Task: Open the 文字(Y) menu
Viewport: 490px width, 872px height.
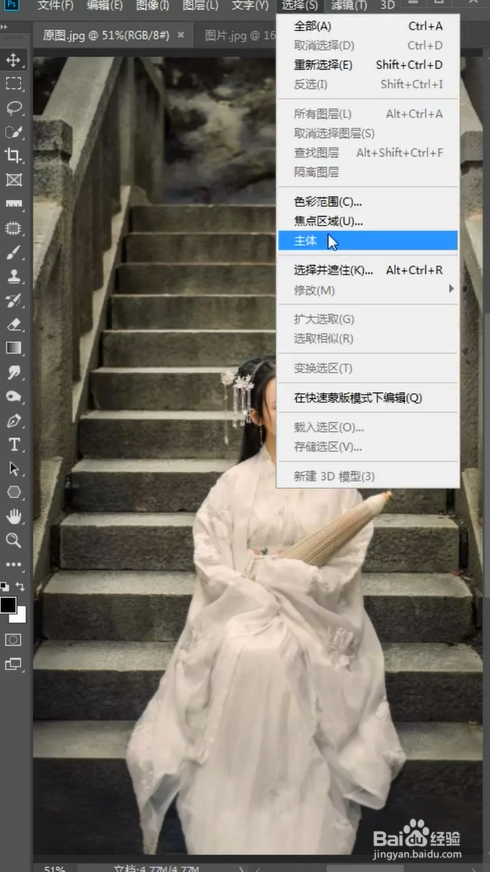Action: click(x=250, y=6)
